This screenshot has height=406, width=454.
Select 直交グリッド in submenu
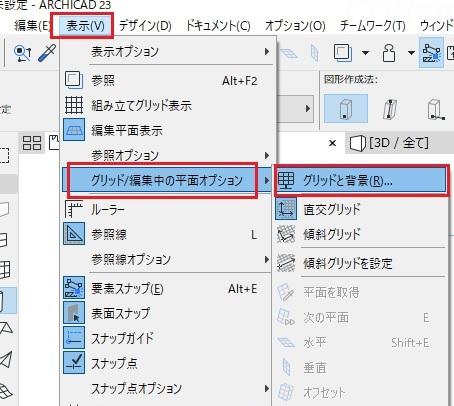point(361,209)
